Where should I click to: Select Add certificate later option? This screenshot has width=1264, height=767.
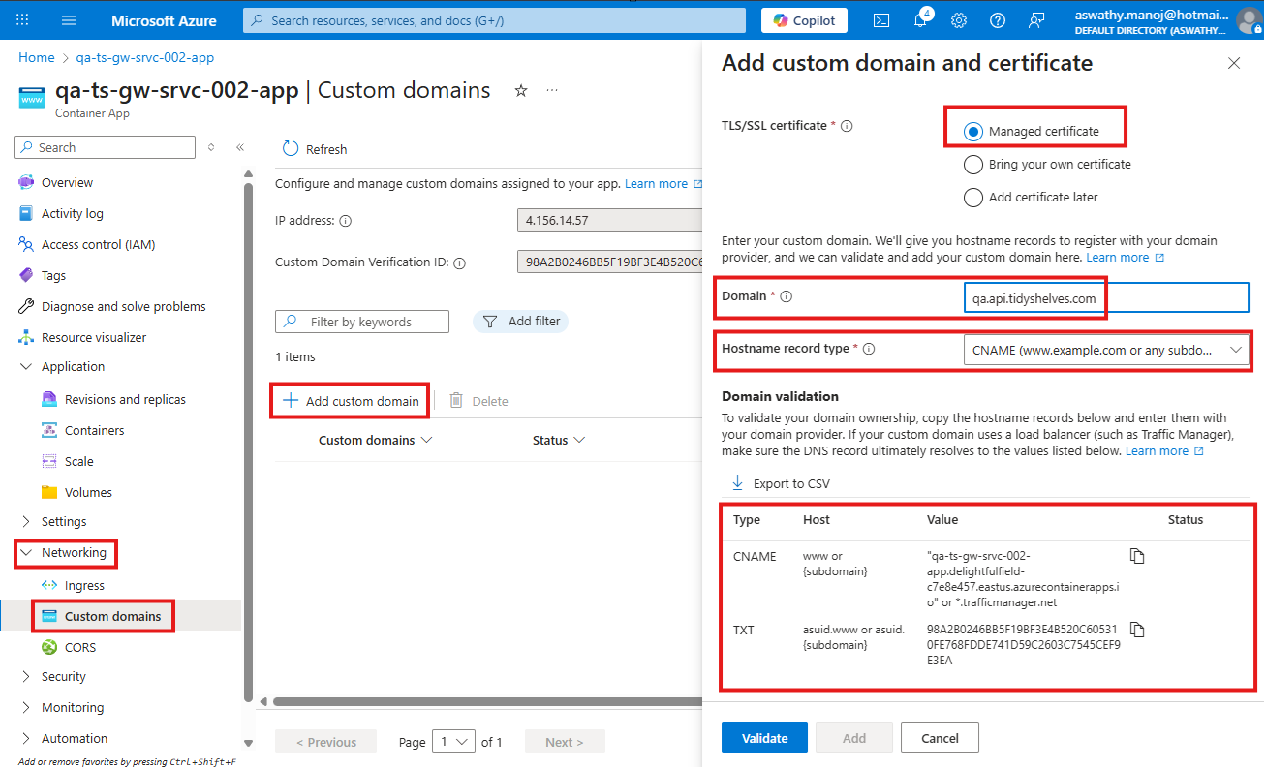point(973,197)
